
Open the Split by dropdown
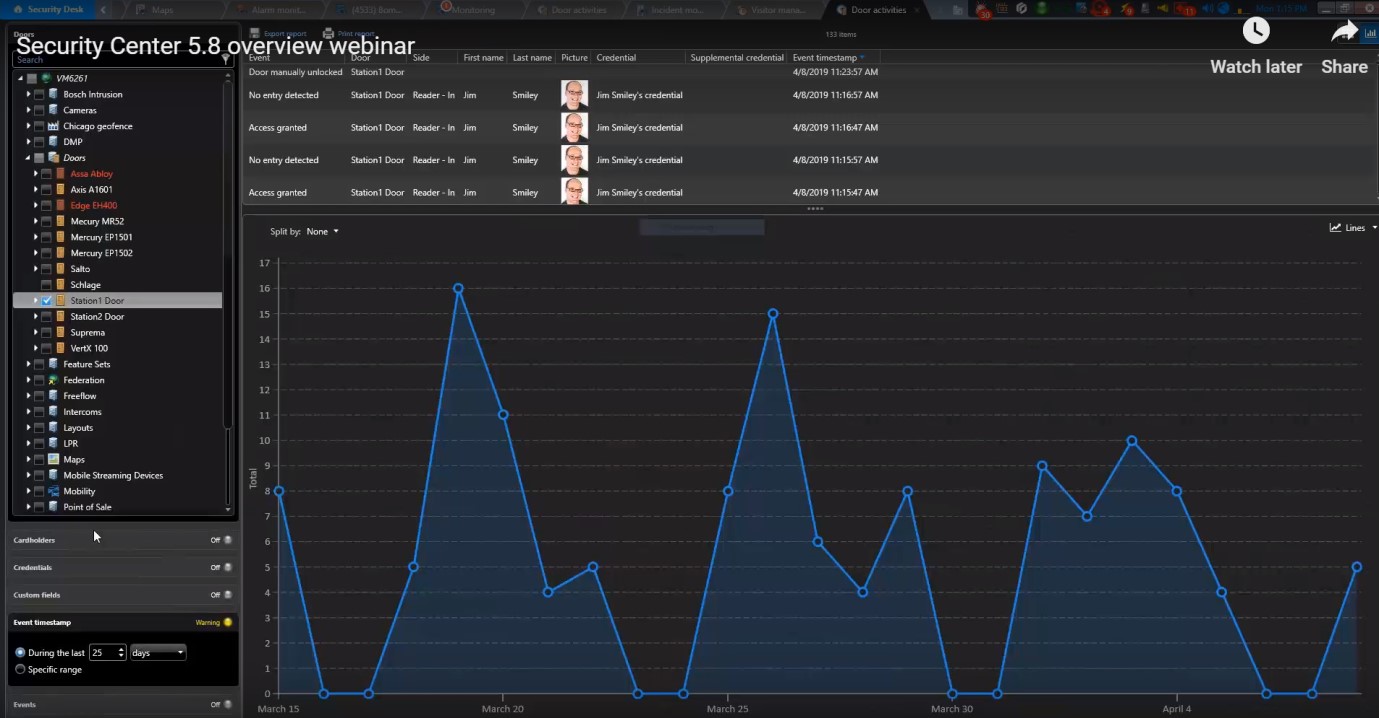coord(323,232)
